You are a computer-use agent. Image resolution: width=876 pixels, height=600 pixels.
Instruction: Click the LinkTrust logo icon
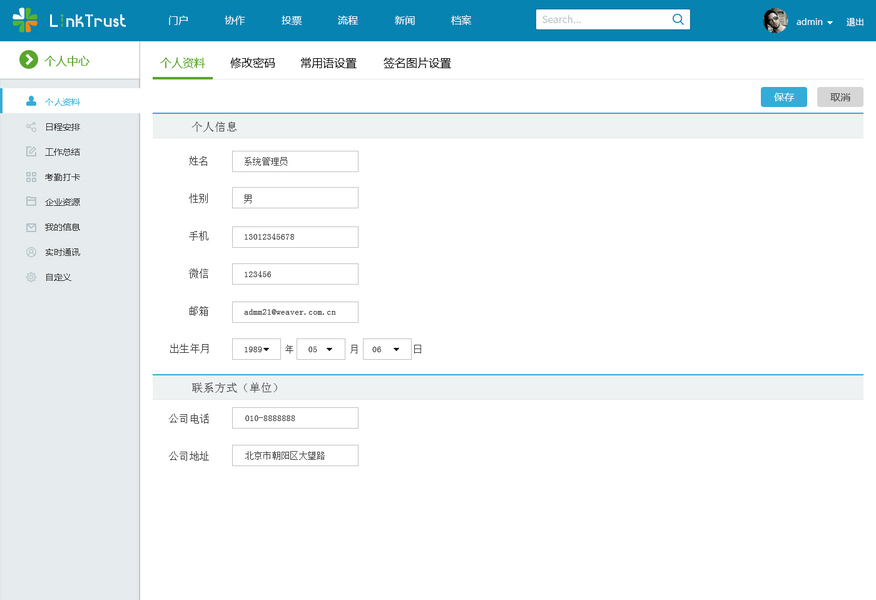[x=25, y=20]
